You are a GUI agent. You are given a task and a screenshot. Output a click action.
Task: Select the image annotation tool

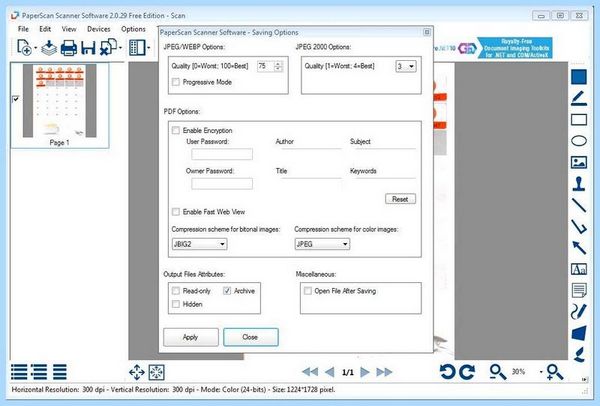coord(579,162)
